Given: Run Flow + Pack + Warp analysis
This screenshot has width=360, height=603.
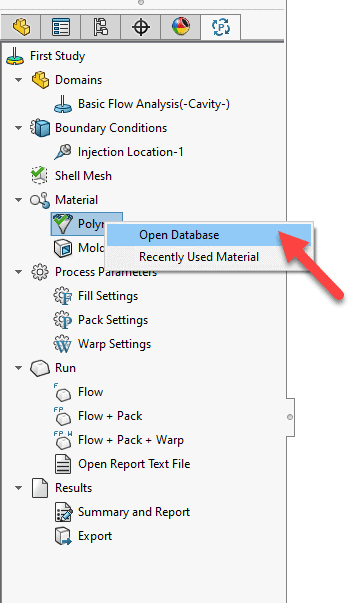Looking at the screenshot, I should click(131, 440).
